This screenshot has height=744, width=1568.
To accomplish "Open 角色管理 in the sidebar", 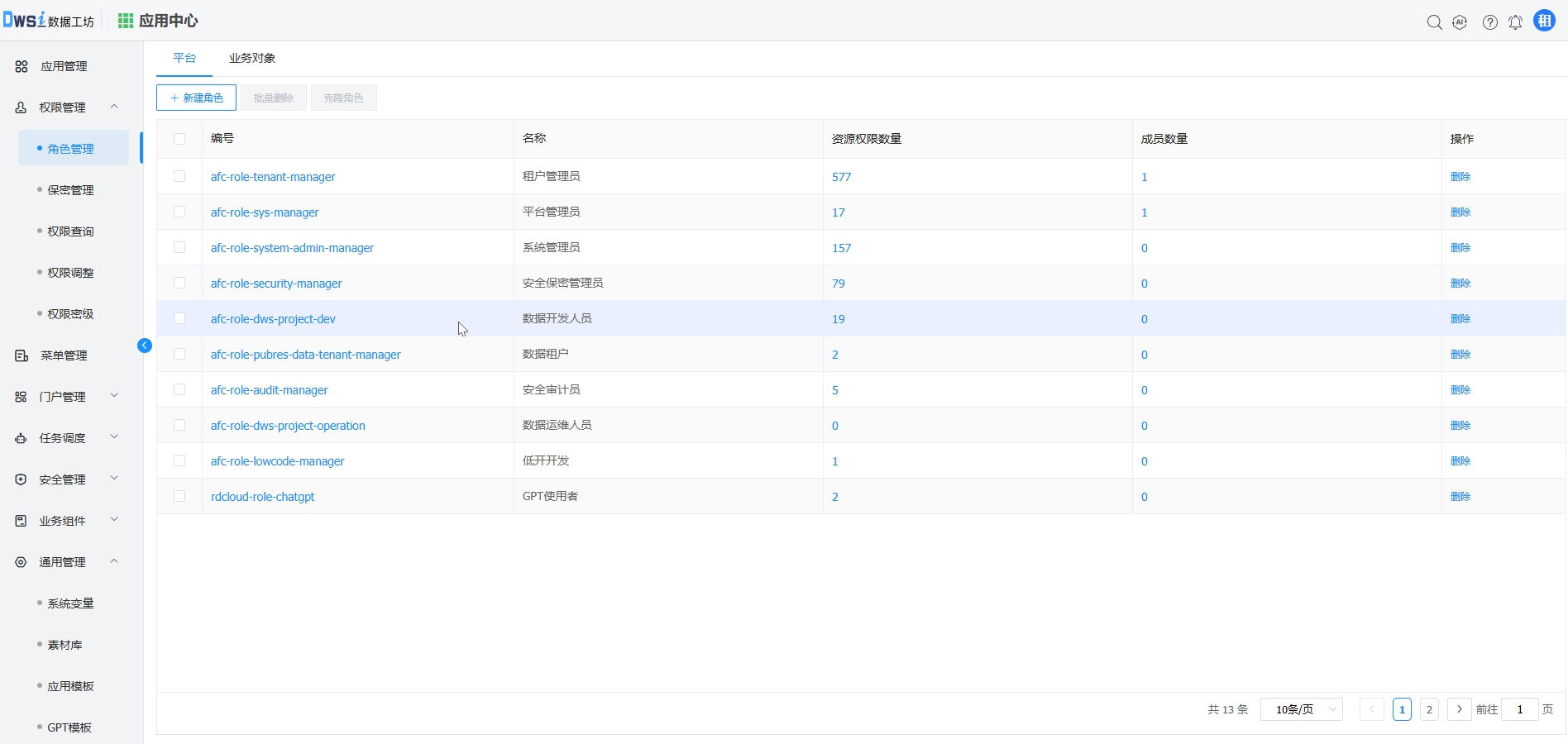I will 74,148.
